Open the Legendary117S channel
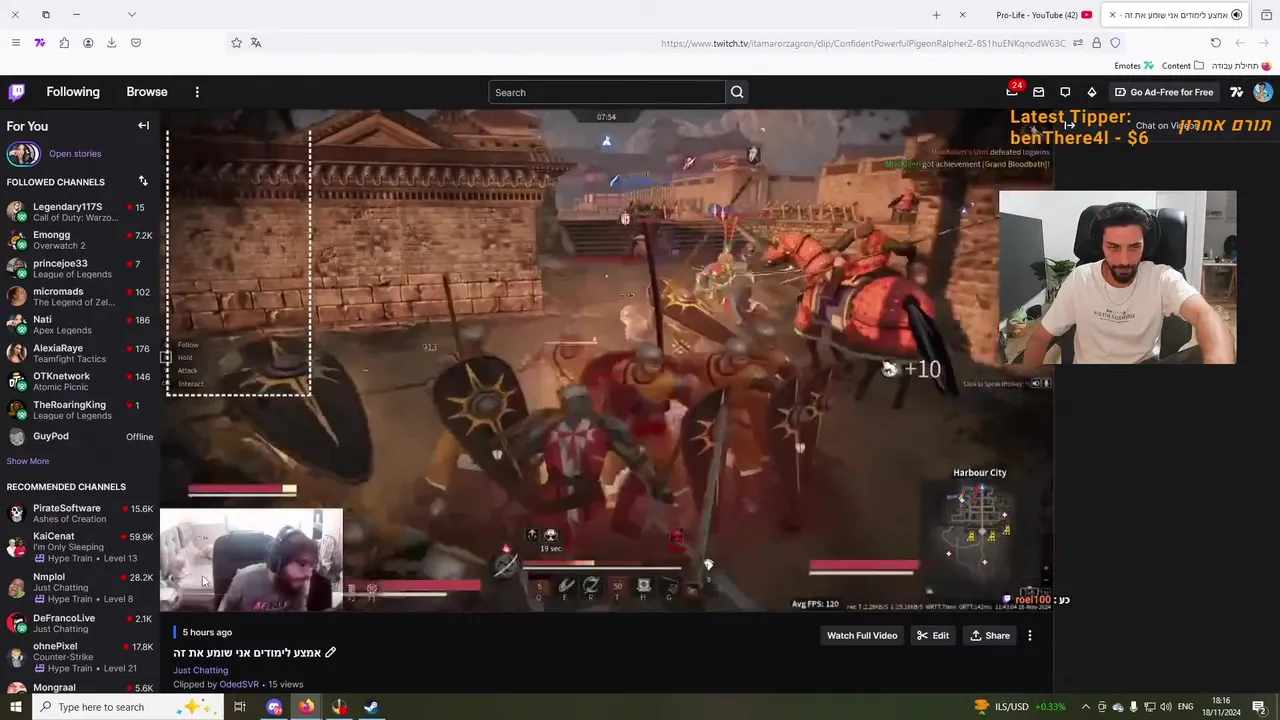 80,212
